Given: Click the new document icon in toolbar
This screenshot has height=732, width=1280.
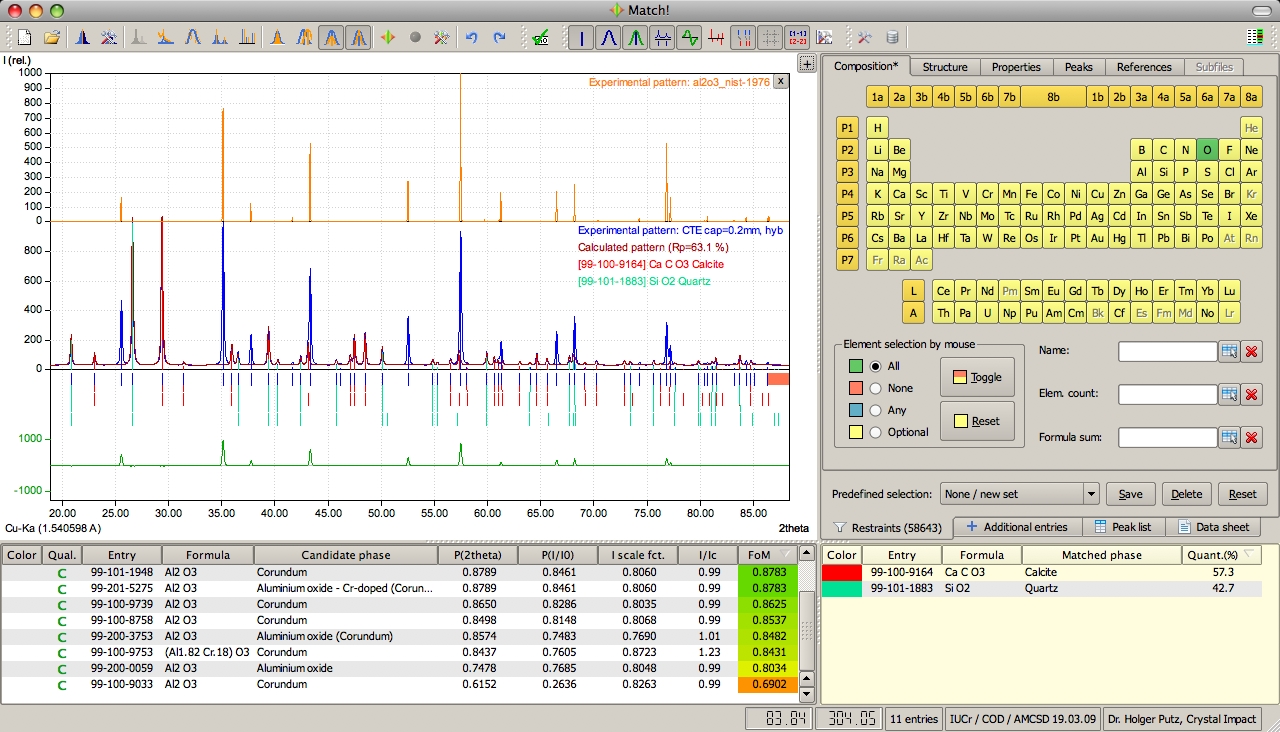Looking at the screenshot, I should point(25,38).
